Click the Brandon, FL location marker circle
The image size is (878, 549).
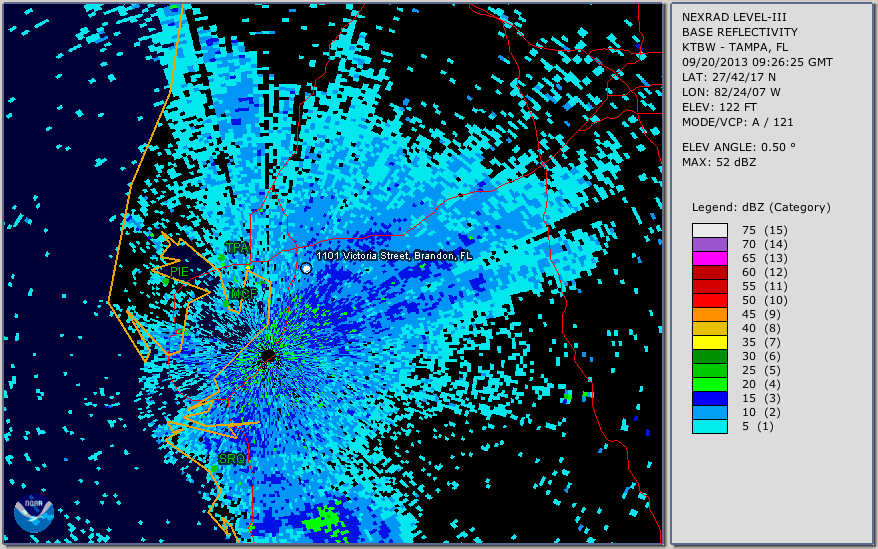pyautogui.click(x=306, y=269)
